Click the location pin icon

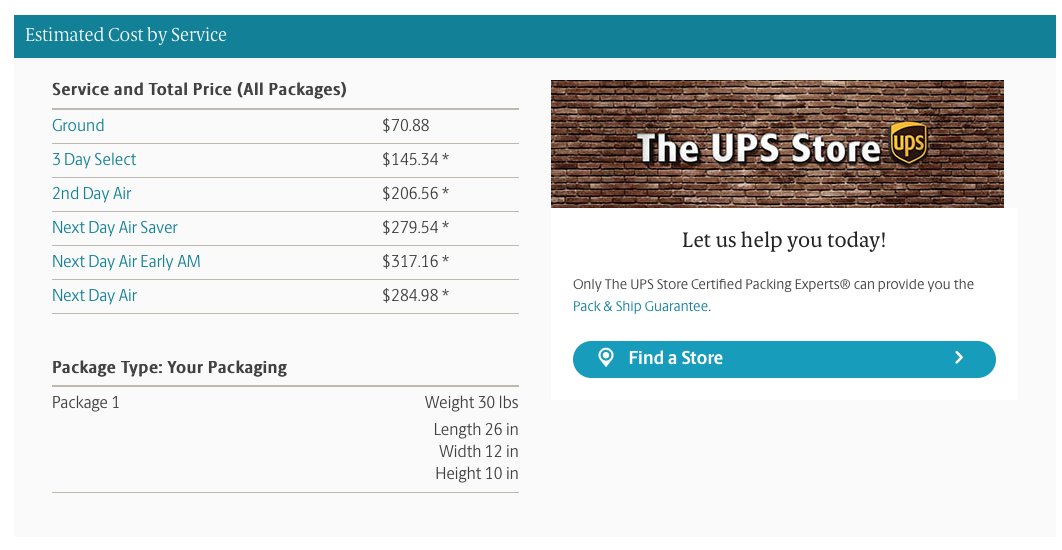(x=606, y=358)
